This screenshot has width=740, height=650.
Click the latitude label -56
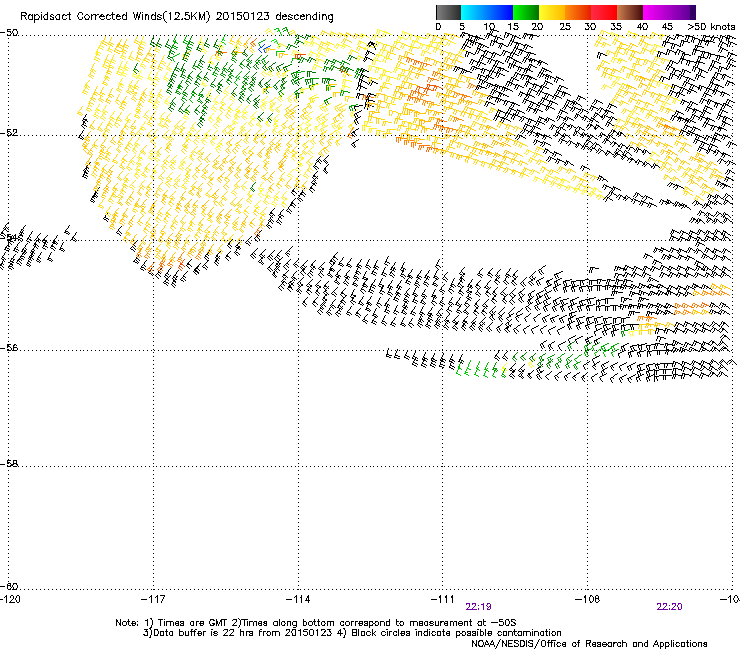coord(9,348)
